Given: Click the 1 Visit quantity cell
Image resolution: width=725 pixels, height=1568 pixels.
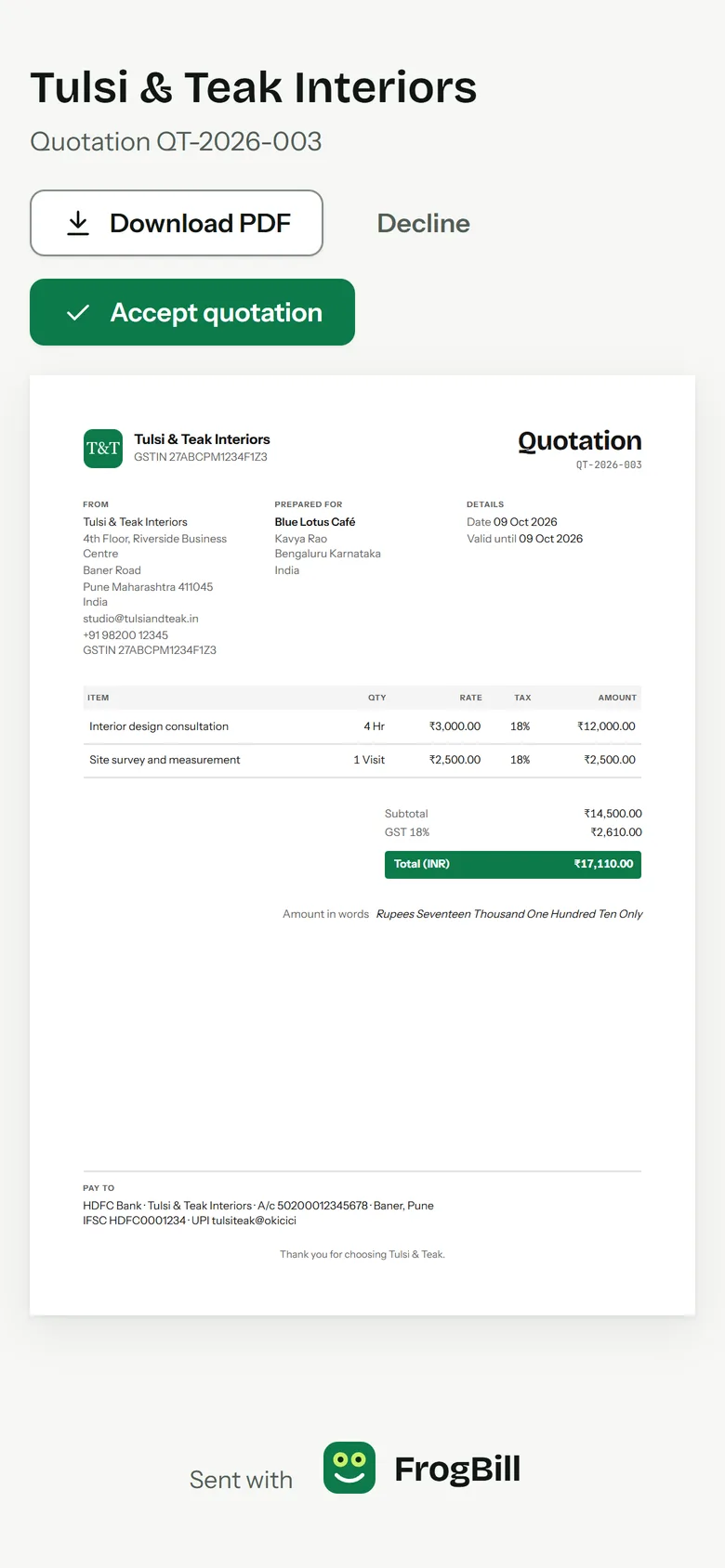Looking at the screenshot, I should click(369, 760).
